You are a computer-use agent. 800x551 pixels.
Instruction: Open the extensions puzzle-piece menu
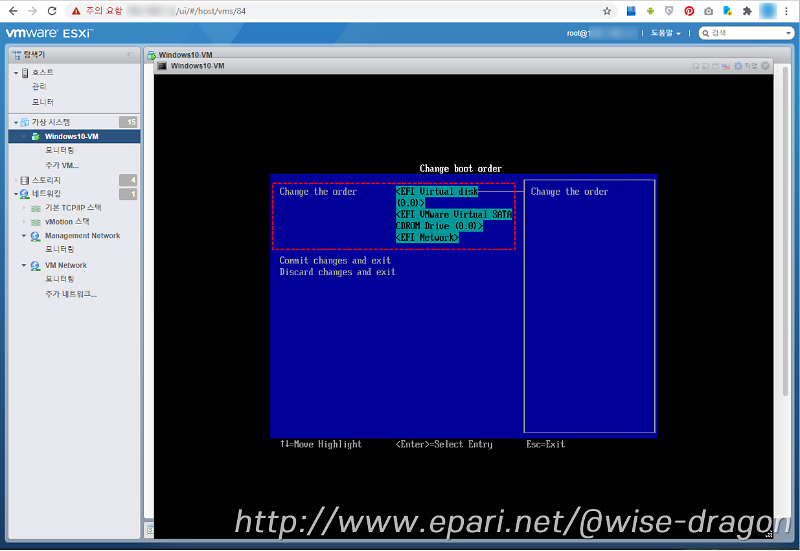click(x=747, y=11)
